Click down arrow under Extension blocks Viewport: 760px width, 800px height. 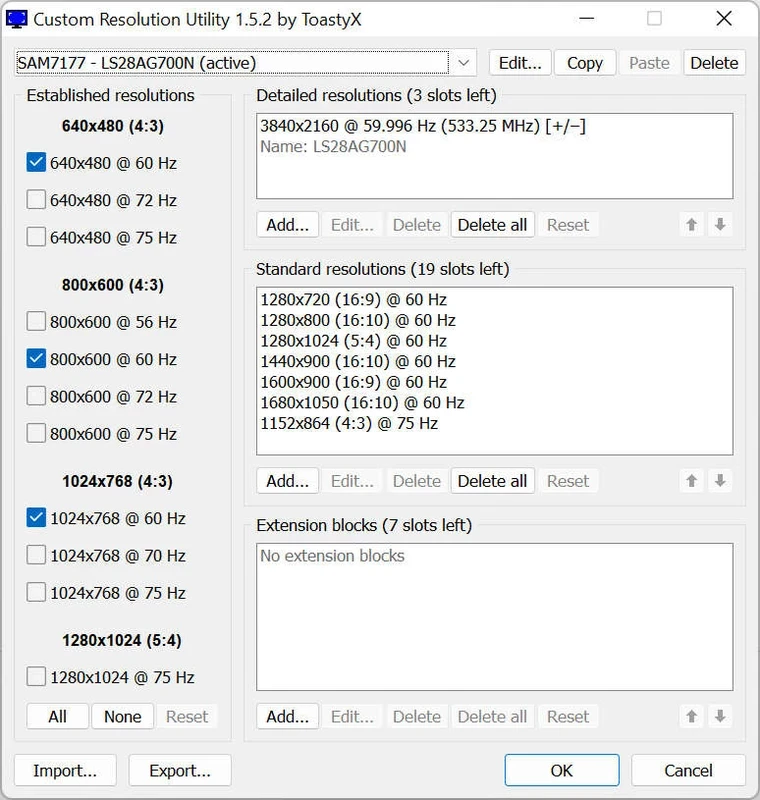(x=719, y=717)
